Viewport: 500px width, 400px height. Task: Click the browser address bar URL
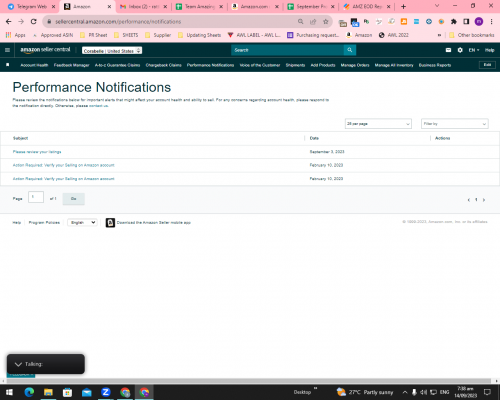point(118,22)
